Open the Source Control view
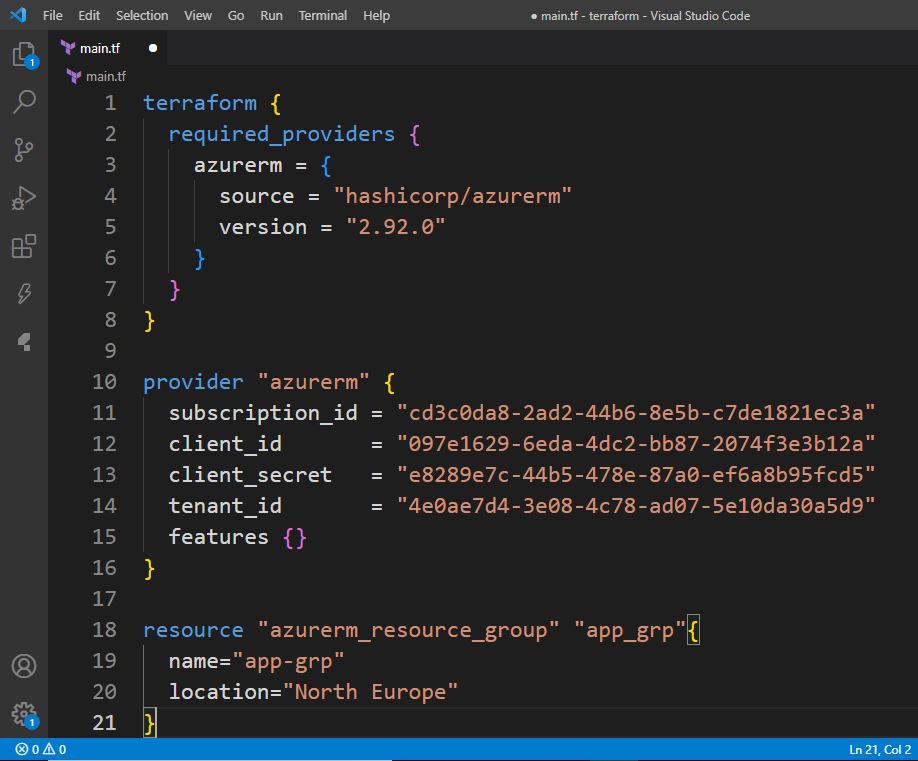918x761 pixels. pyautogui.click(x=23, y=150)
